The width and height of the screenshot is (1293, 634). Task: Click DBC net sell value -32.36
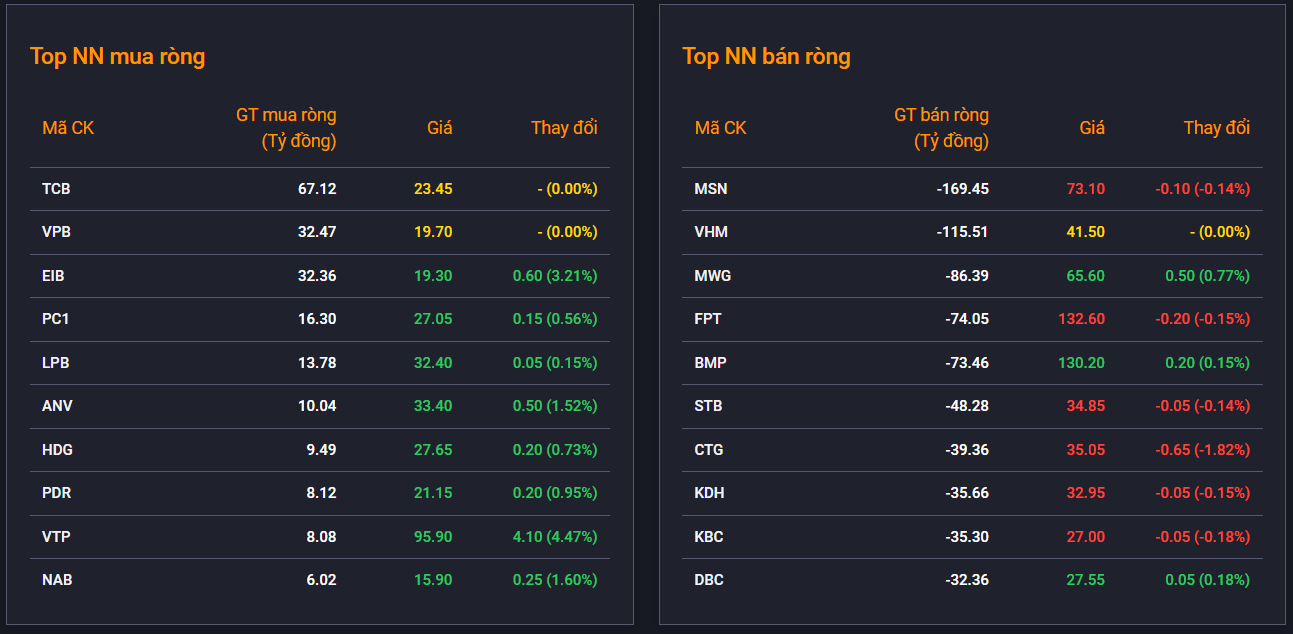(x=966, y=580)
